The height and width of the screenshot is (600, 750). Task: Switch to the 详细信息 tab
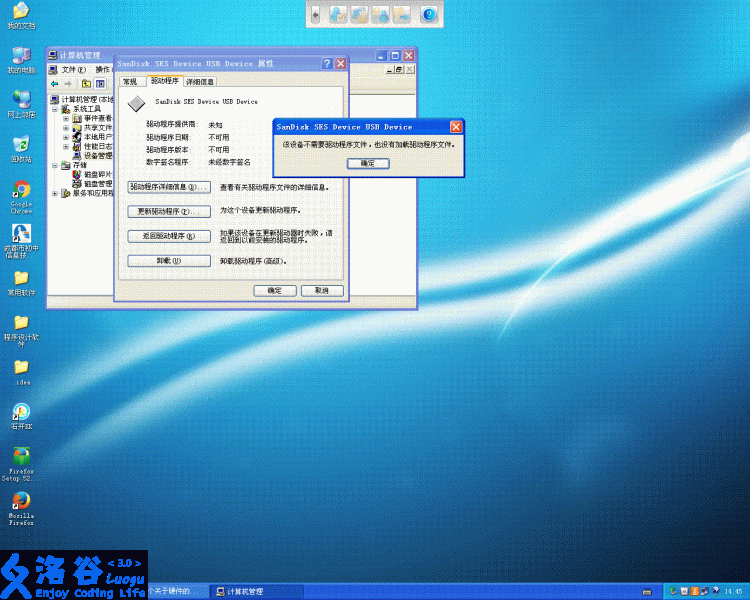coord(200,81)
